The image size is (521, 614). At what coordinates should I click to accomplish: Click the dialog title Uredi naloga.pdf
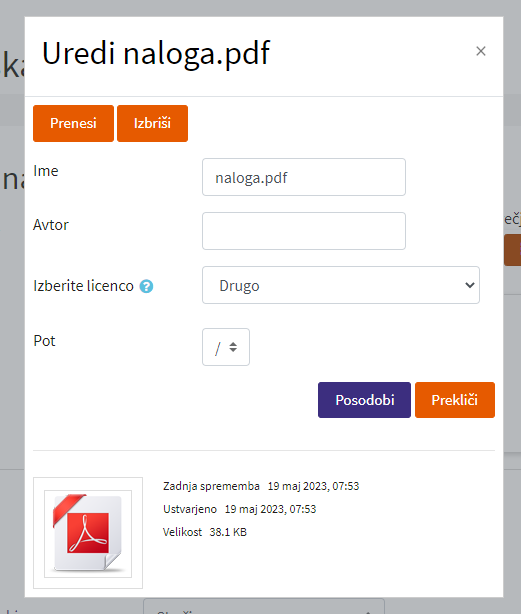pyautogui.click(x=156, y=53)
